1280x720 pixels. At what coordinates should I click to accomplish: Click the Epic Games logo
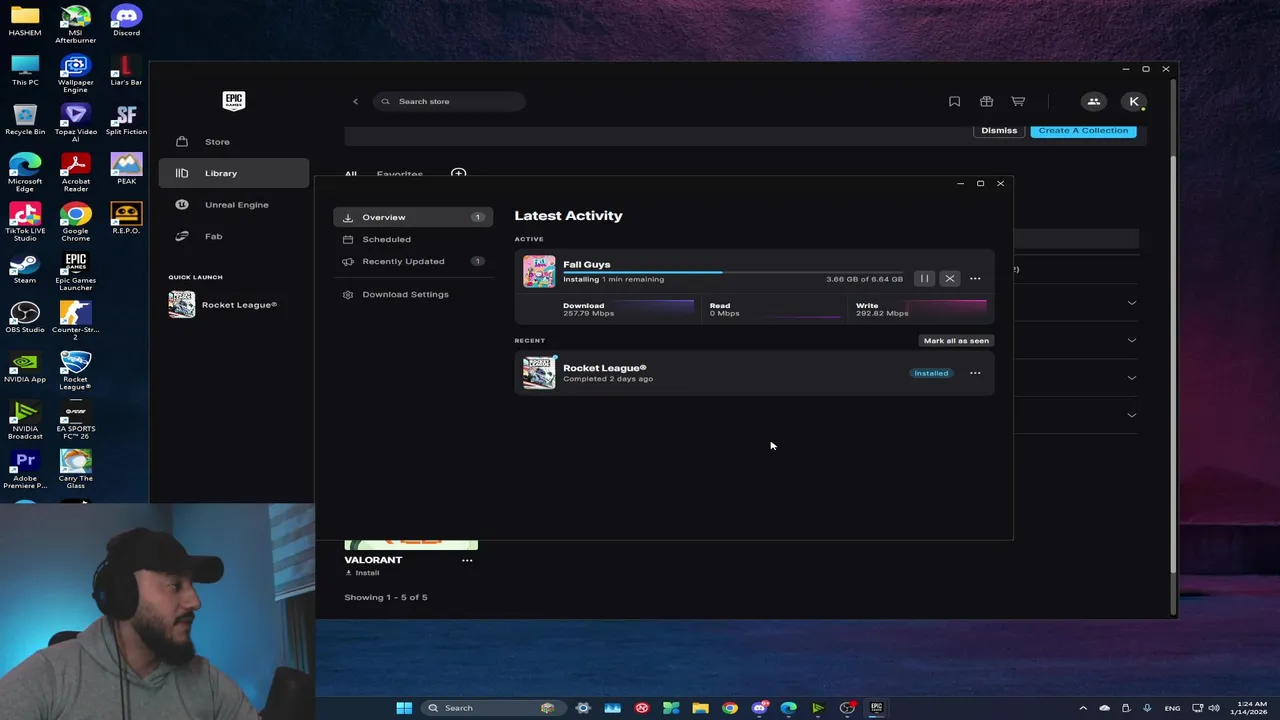(x=234, y=100)
